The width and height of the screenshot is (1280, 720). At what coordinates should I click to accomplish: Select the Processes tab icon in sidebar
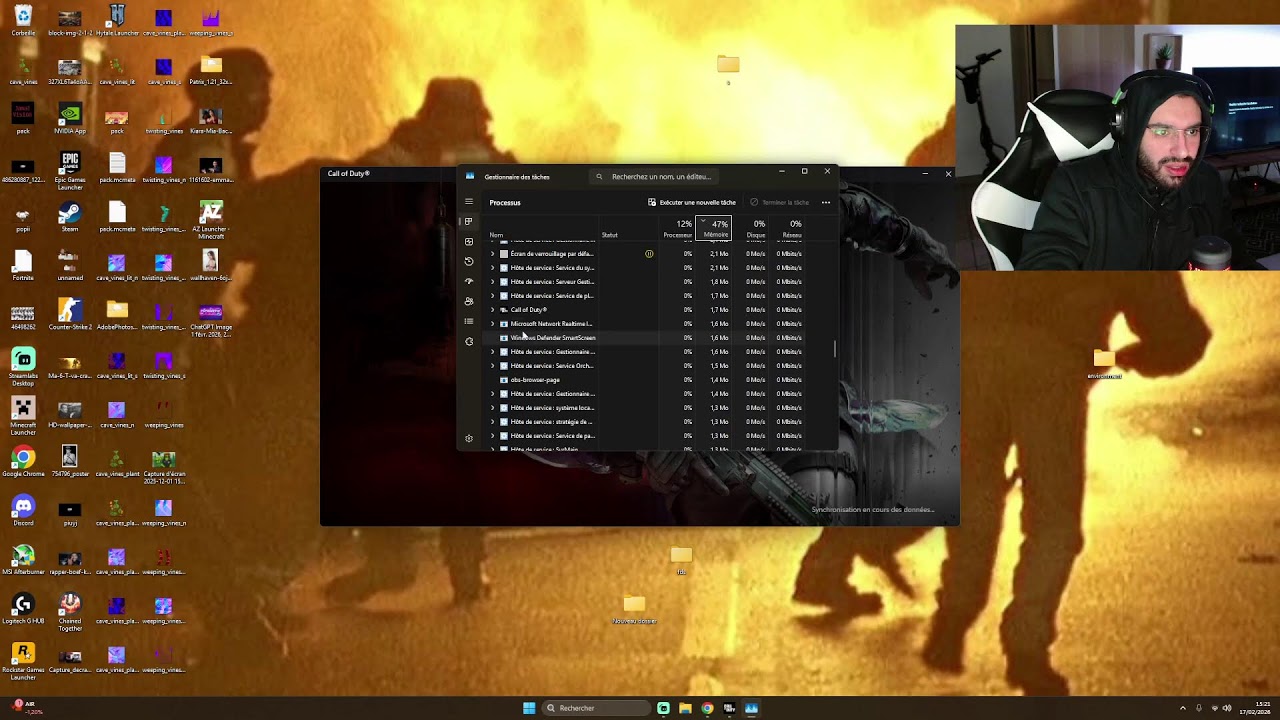point(468,221)
